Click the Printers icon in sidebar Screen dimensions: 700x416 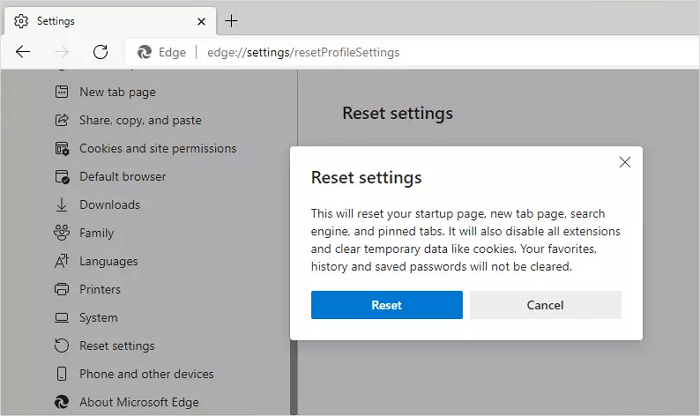click(x=60, y=289)
